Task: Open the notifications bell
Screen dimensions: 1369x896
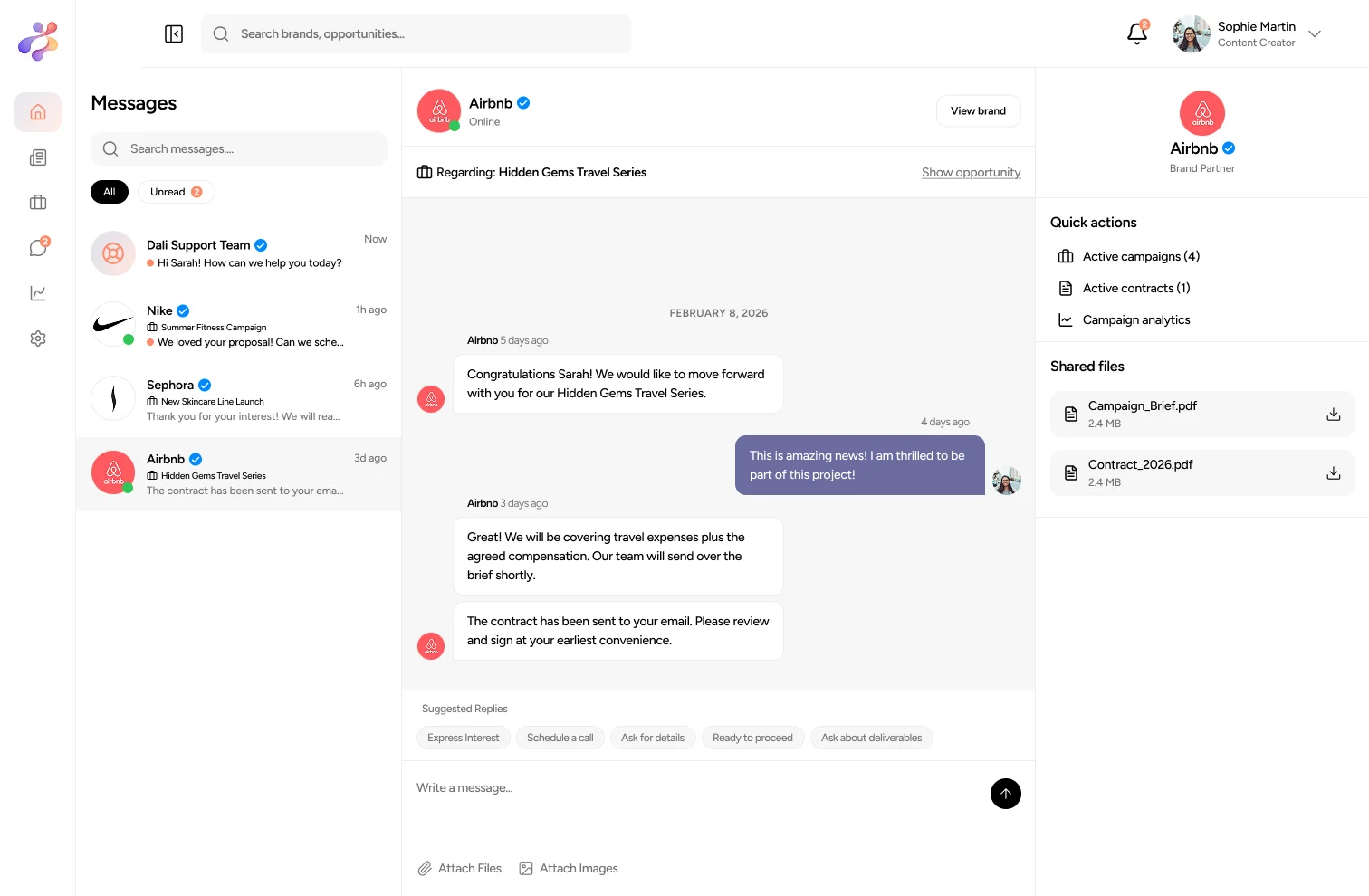Action: coord(1136,34)
